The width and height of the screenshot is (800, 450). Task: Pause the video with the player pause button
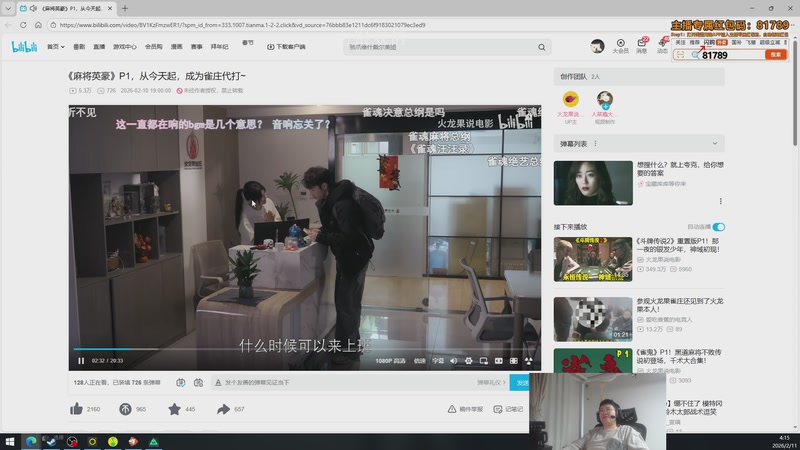pyautogui.click(x=81, y=361)
